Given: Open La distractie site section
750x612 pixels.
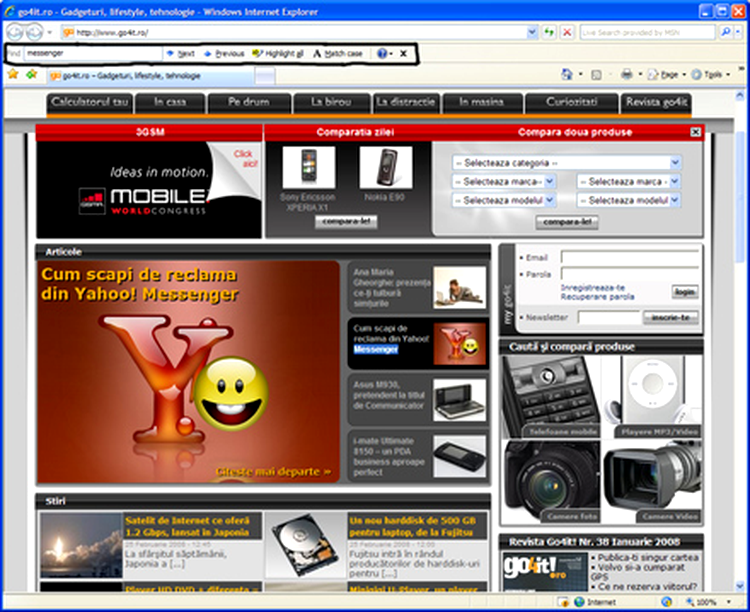Looking at the screenshot, I should tap(406, 102).
